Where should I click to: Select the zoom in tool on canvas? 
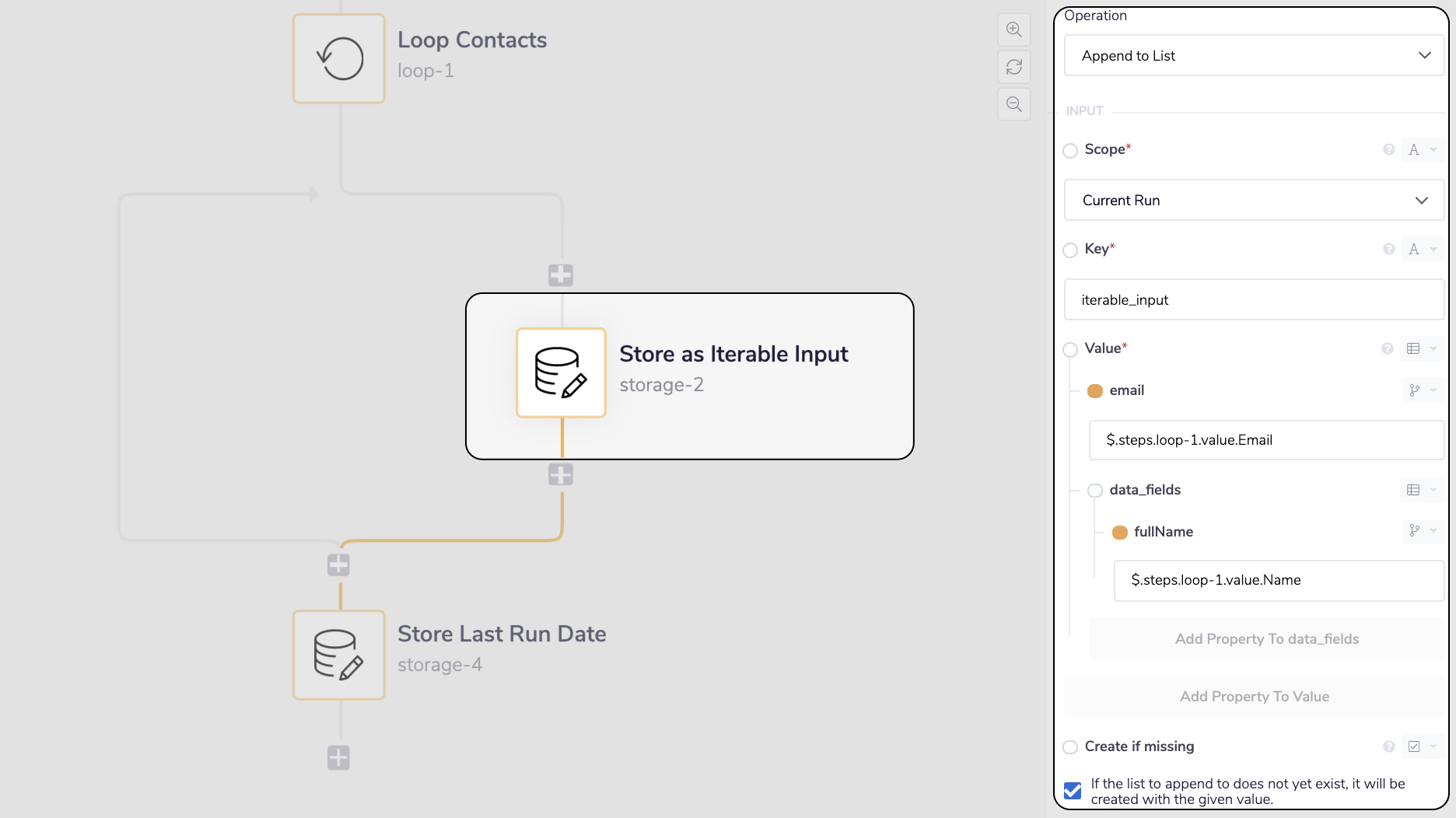(x=1013, y=30)
